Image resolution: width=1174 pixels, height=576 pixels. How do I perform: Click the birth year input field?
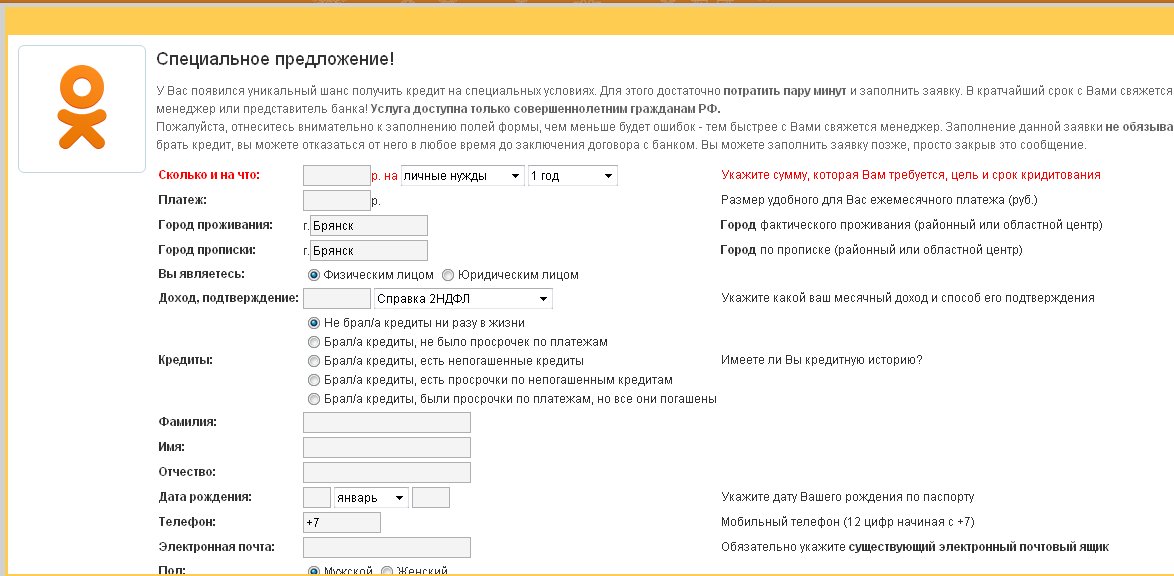coord(431,497)
